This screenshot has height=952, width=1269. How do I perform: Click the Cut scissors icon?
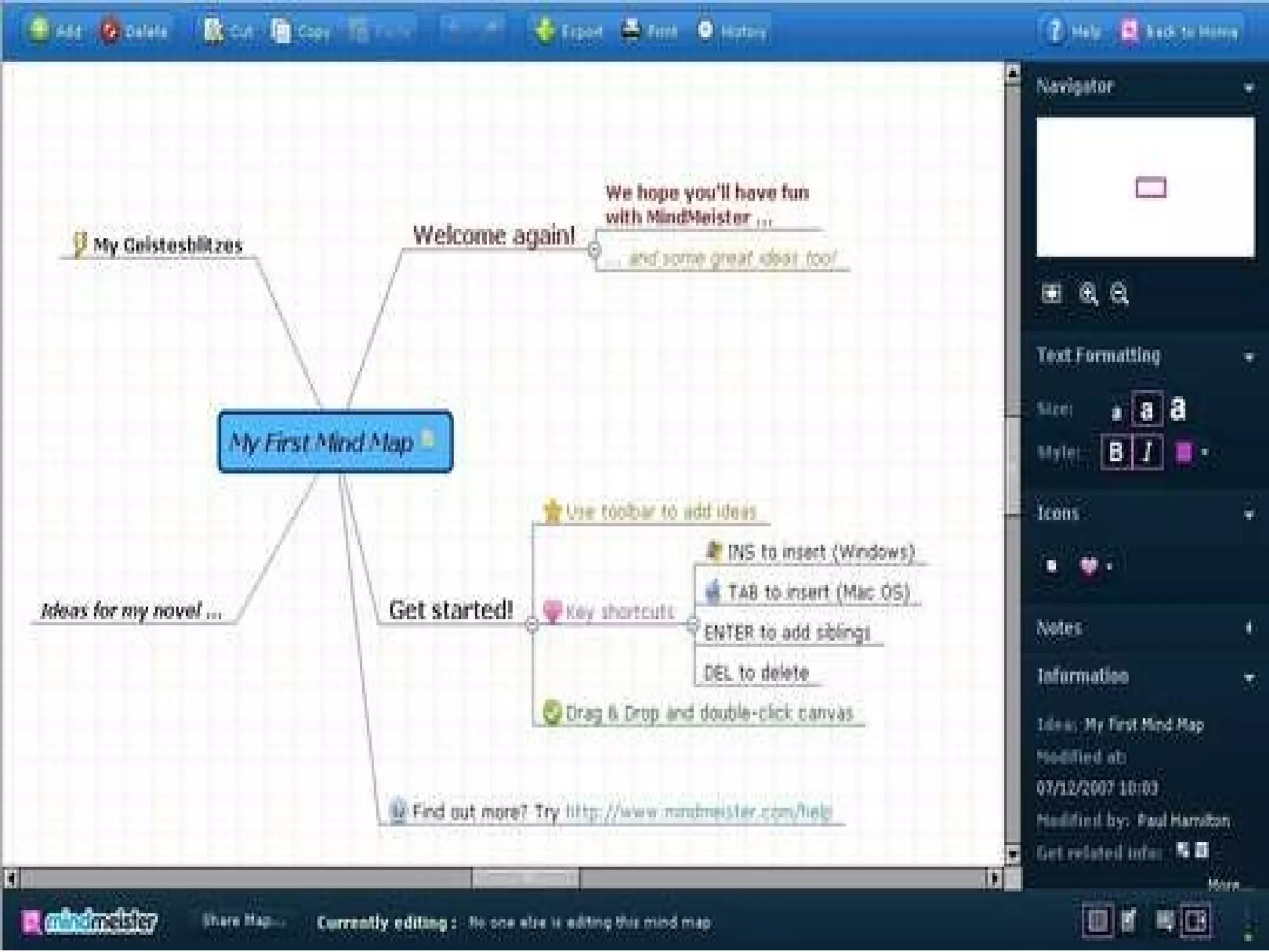point(213,30)
